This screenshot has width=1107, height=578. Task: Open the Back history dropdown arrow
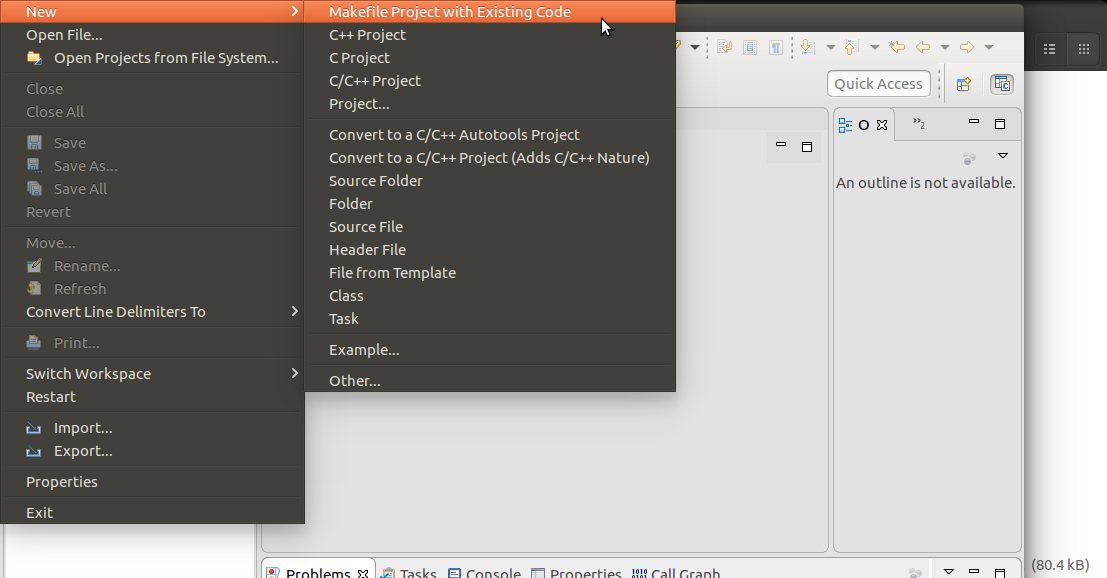944,47
